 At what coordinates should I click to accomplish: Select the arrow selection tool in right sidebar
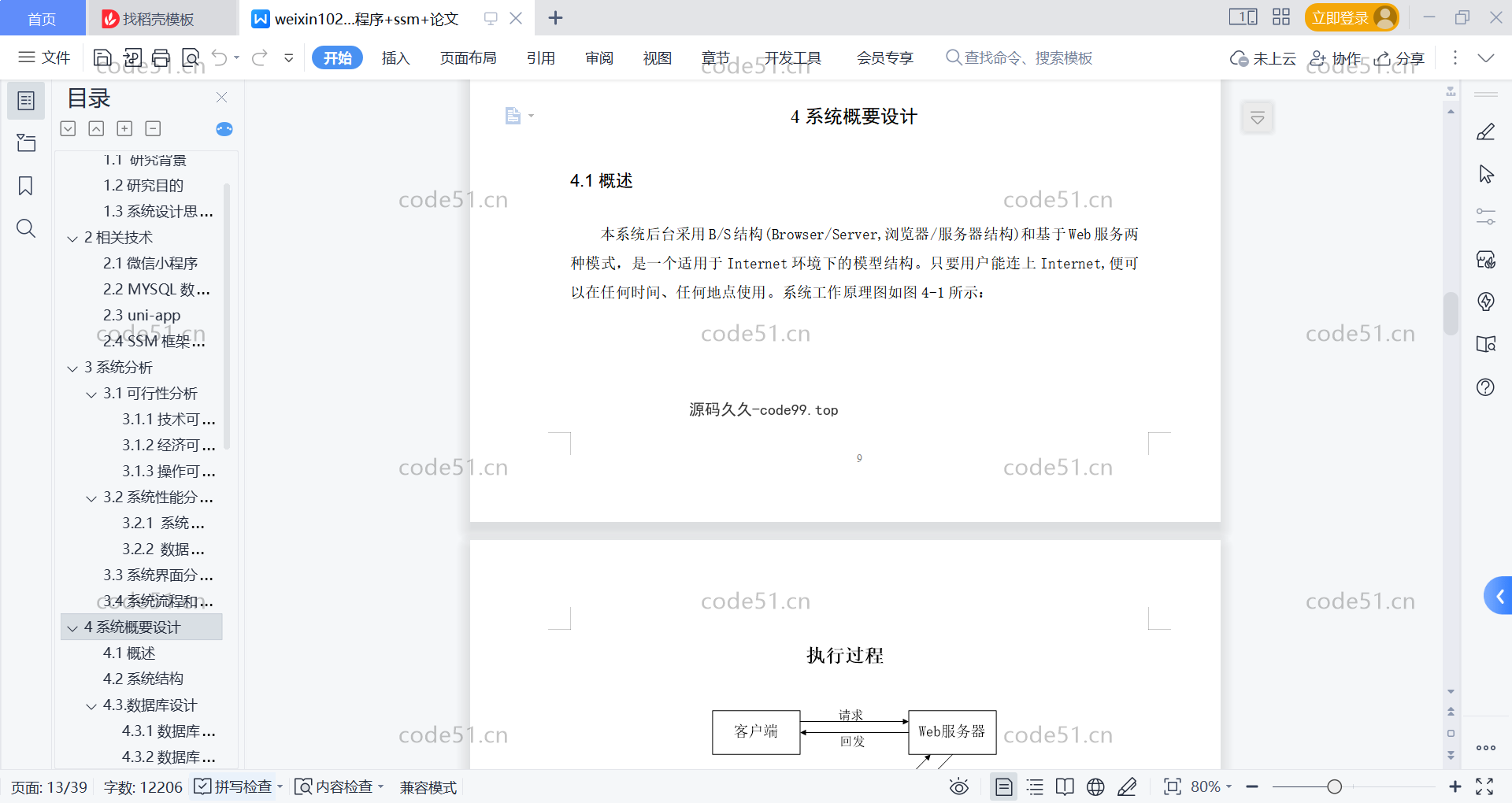click(1486, 174)
